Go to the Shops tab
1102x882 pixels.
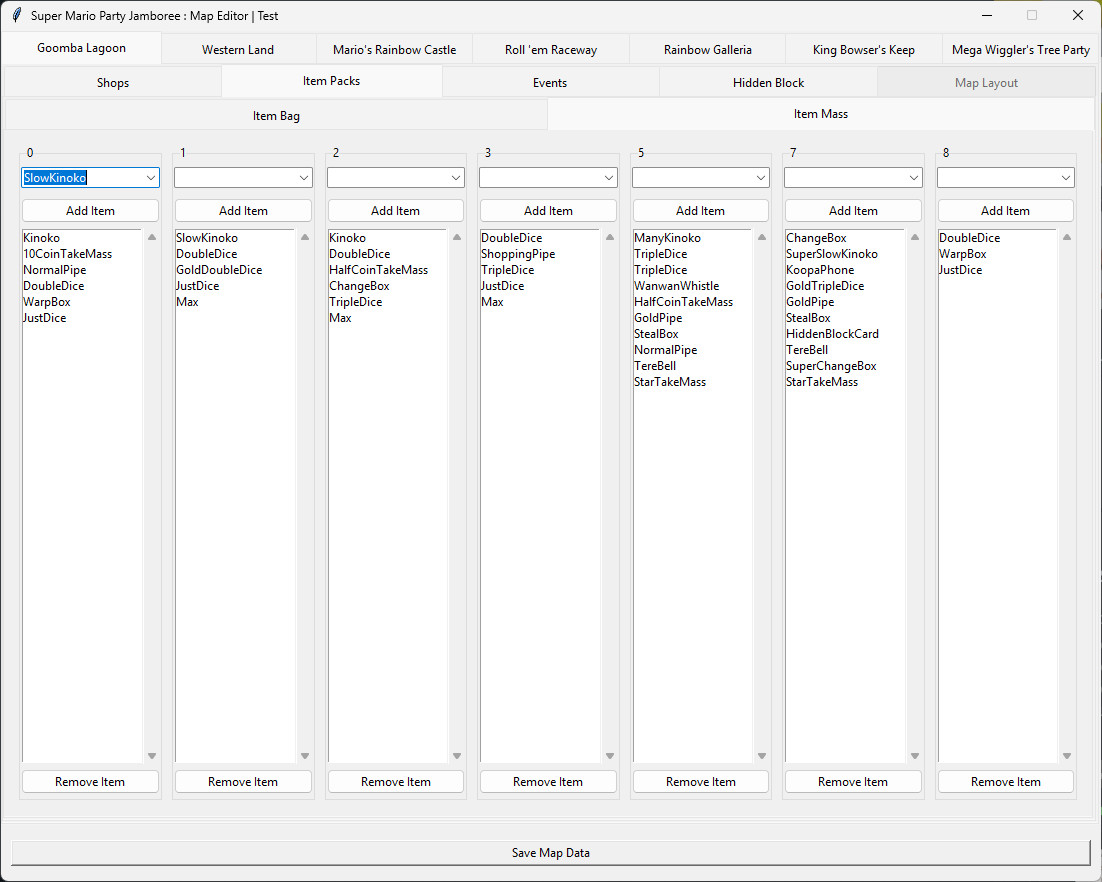click(113, 83)
